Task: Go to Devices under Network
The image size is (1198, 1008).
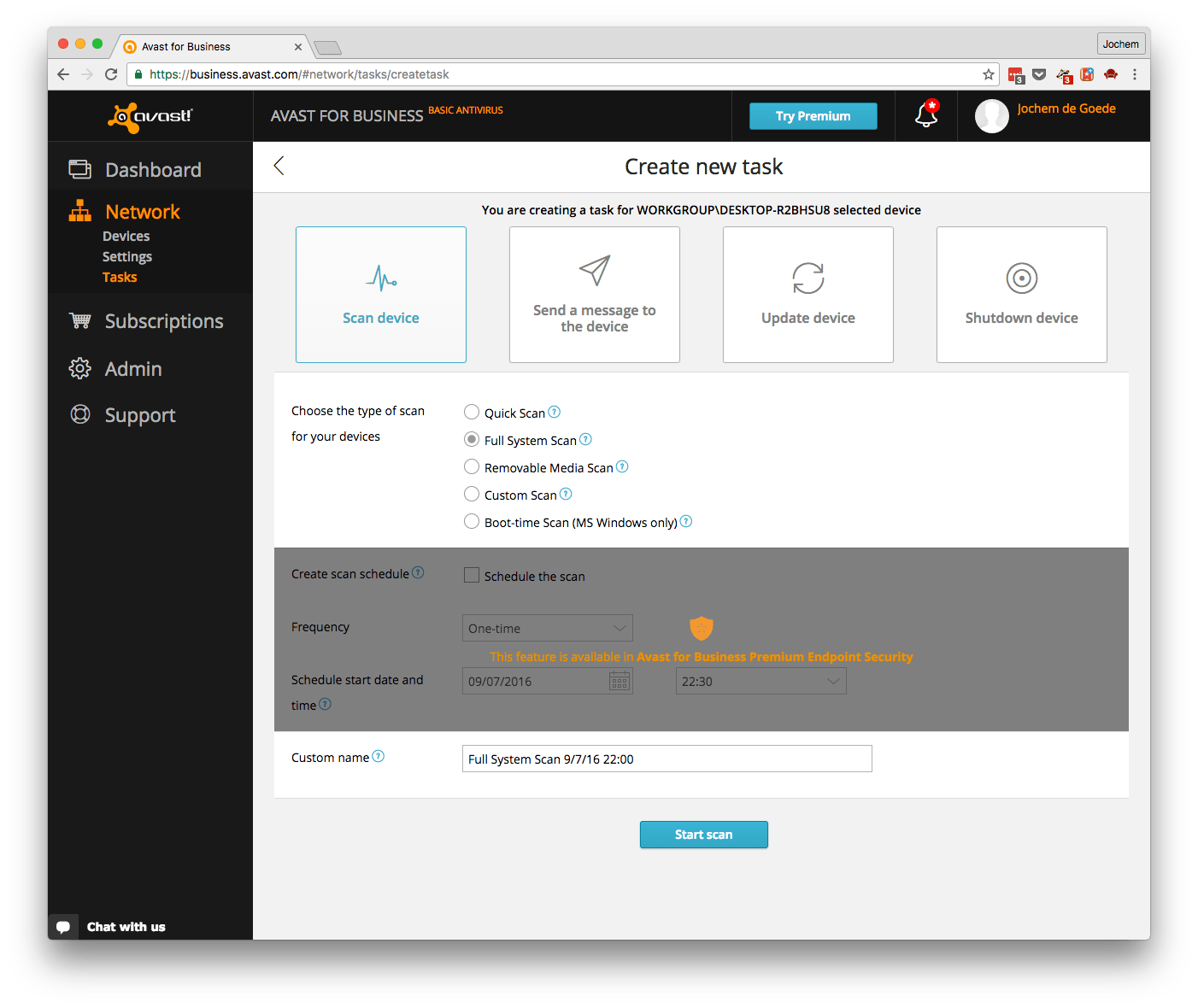Action: tap(126, 236)
